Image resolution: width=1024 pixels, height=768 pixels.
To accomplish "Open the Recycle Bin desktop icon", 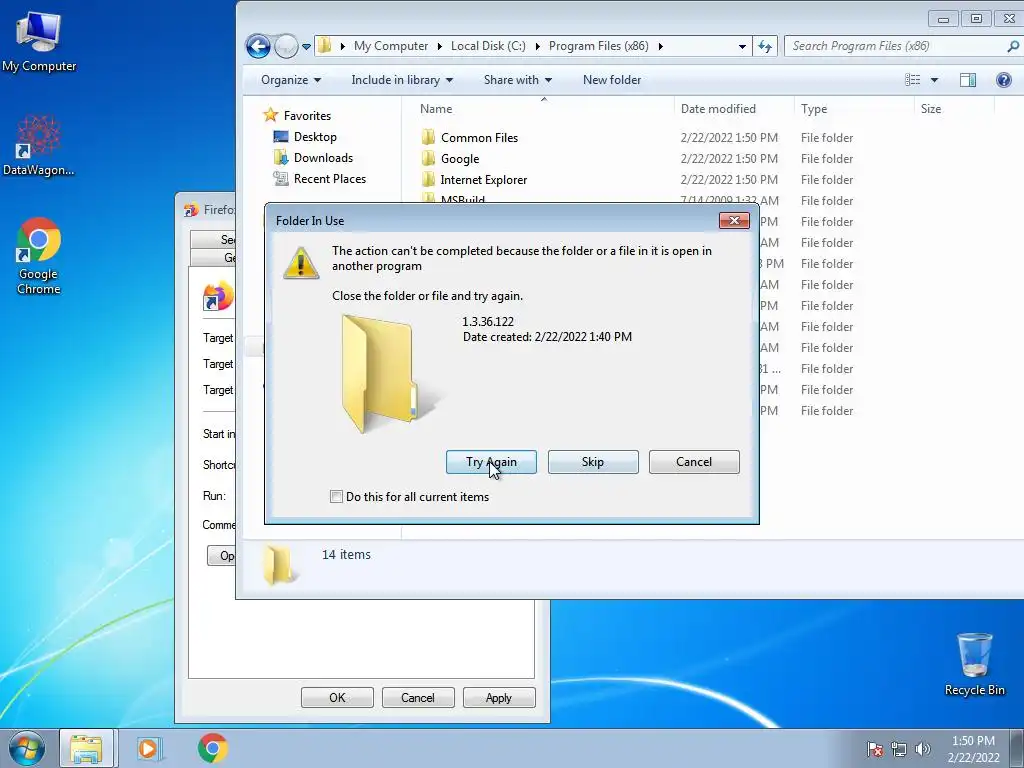I will click(x=974, y=664).
